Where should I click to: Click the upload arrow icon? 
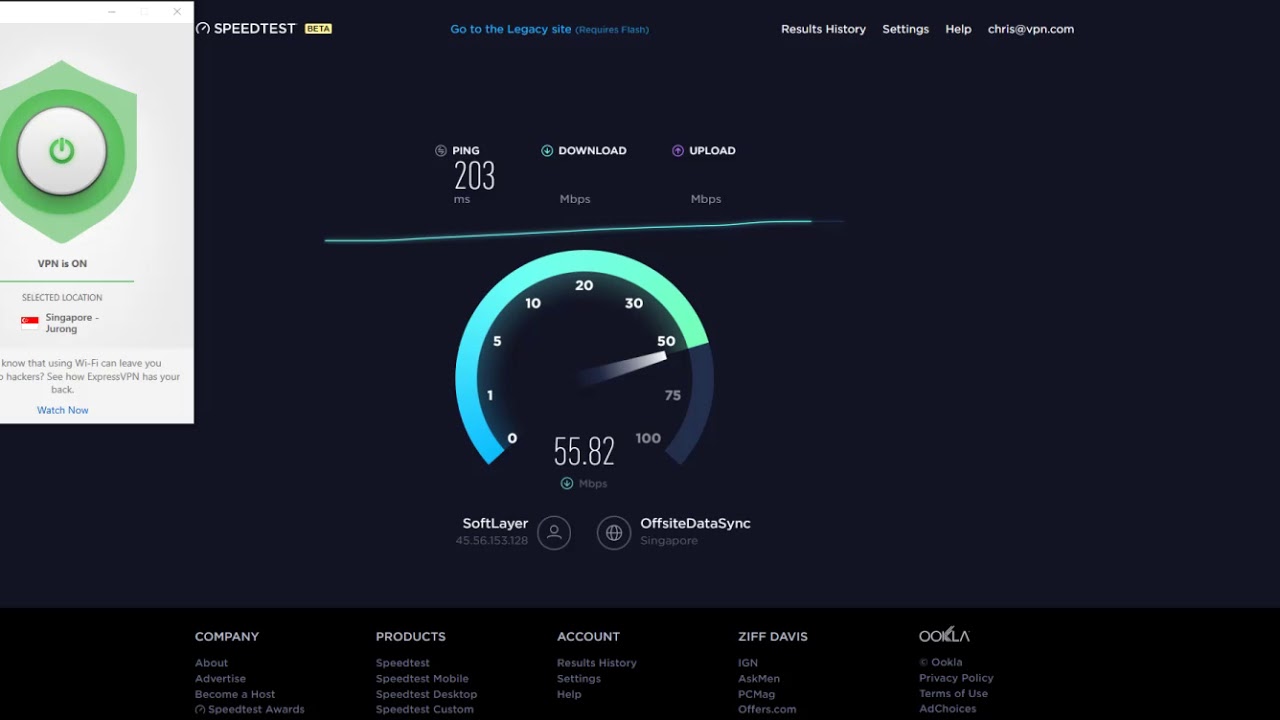pyautogui.click(x=678, y=151)
